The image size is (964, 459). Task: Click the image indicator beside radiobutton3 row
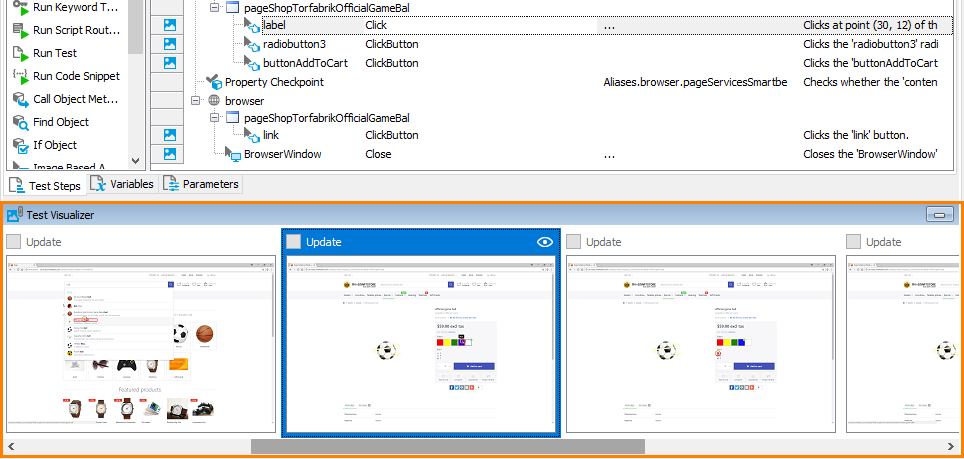tap(170, 44)
